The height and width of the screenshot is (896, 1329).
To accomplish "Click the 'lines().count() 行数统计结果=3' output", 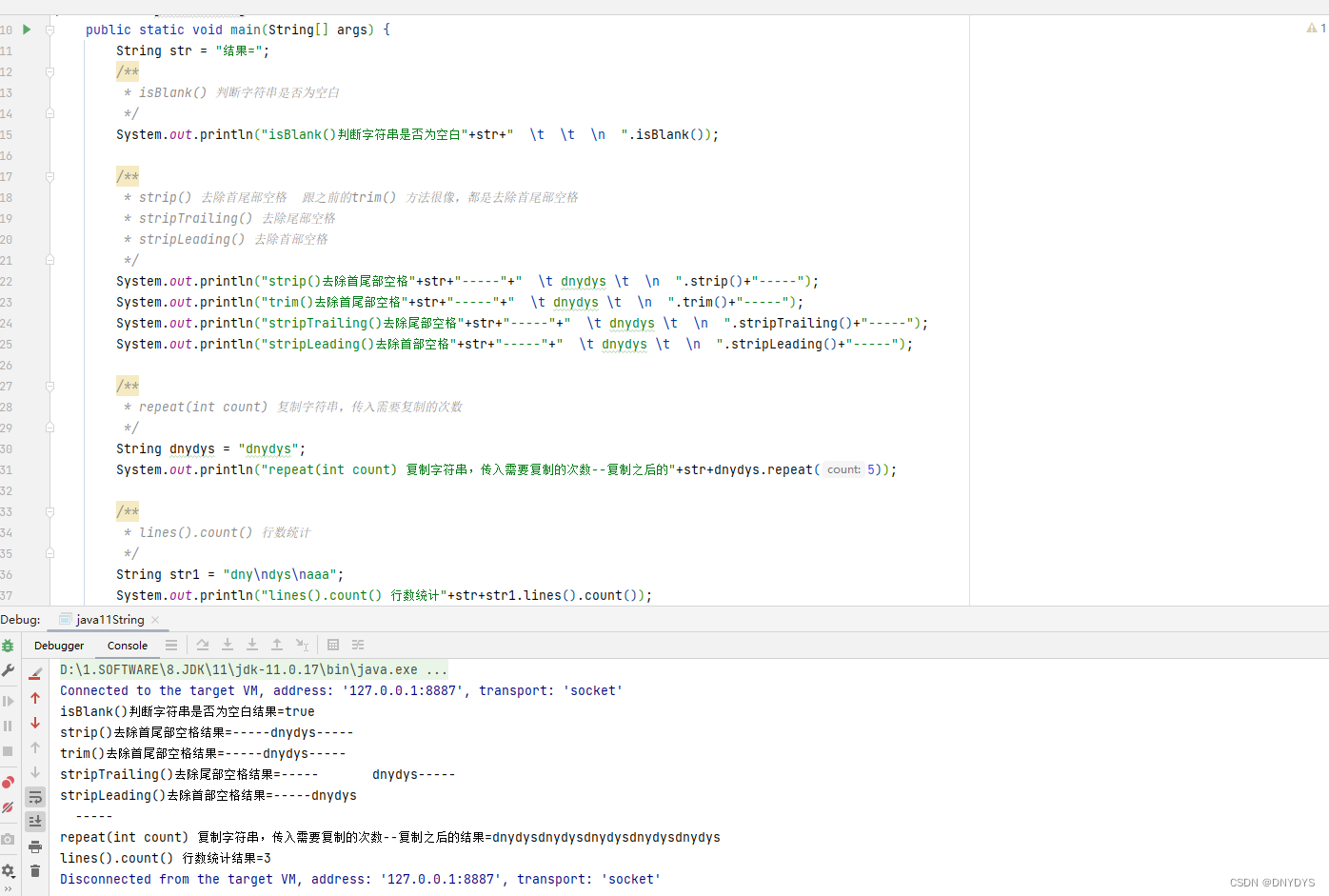I will pos(166,859).
